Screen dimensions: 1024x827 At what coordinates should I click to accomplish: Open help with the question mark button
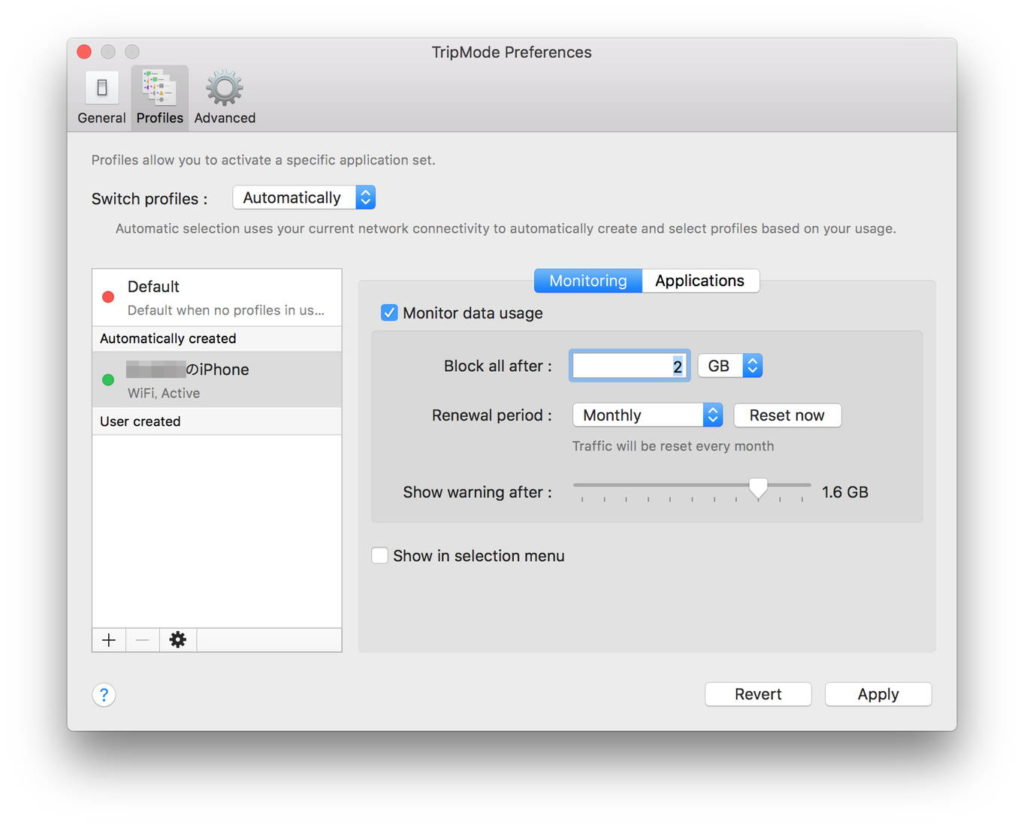[x=104, y=694]
